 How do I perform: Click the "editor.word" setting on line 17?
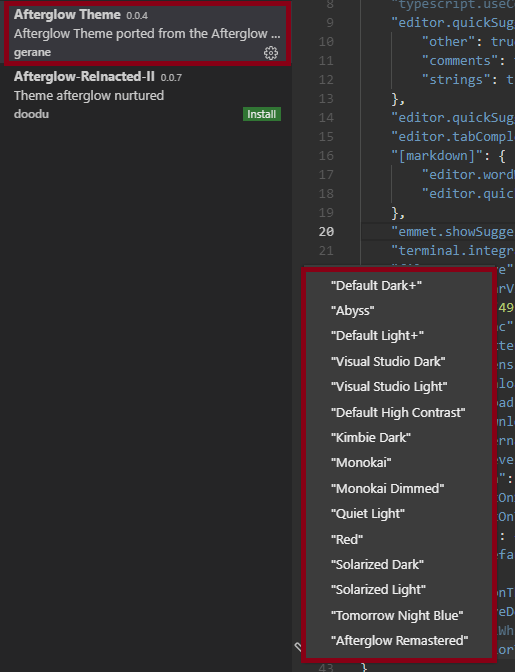[468, 175]
